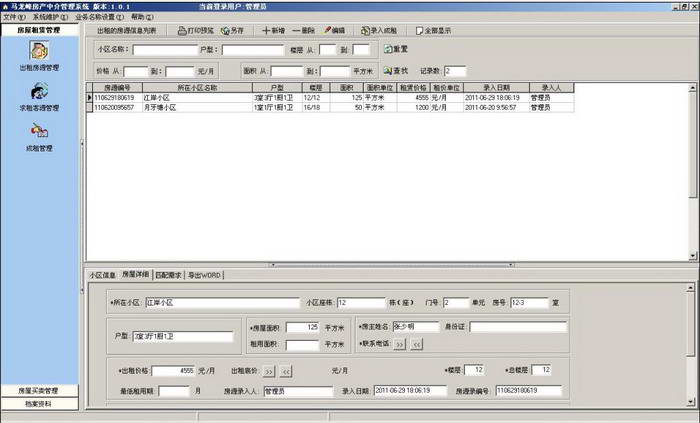Open the 帮助 menu
The width and height of the screenshot is (700, 423).
click(x=142, y=18)
